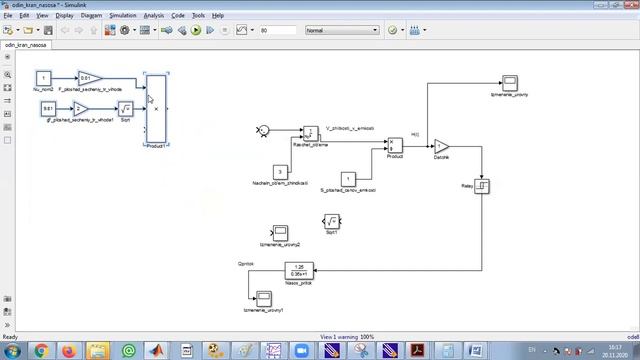
Task: Click the Model Advisor checkmark icon
Action: tap(392, 30)
